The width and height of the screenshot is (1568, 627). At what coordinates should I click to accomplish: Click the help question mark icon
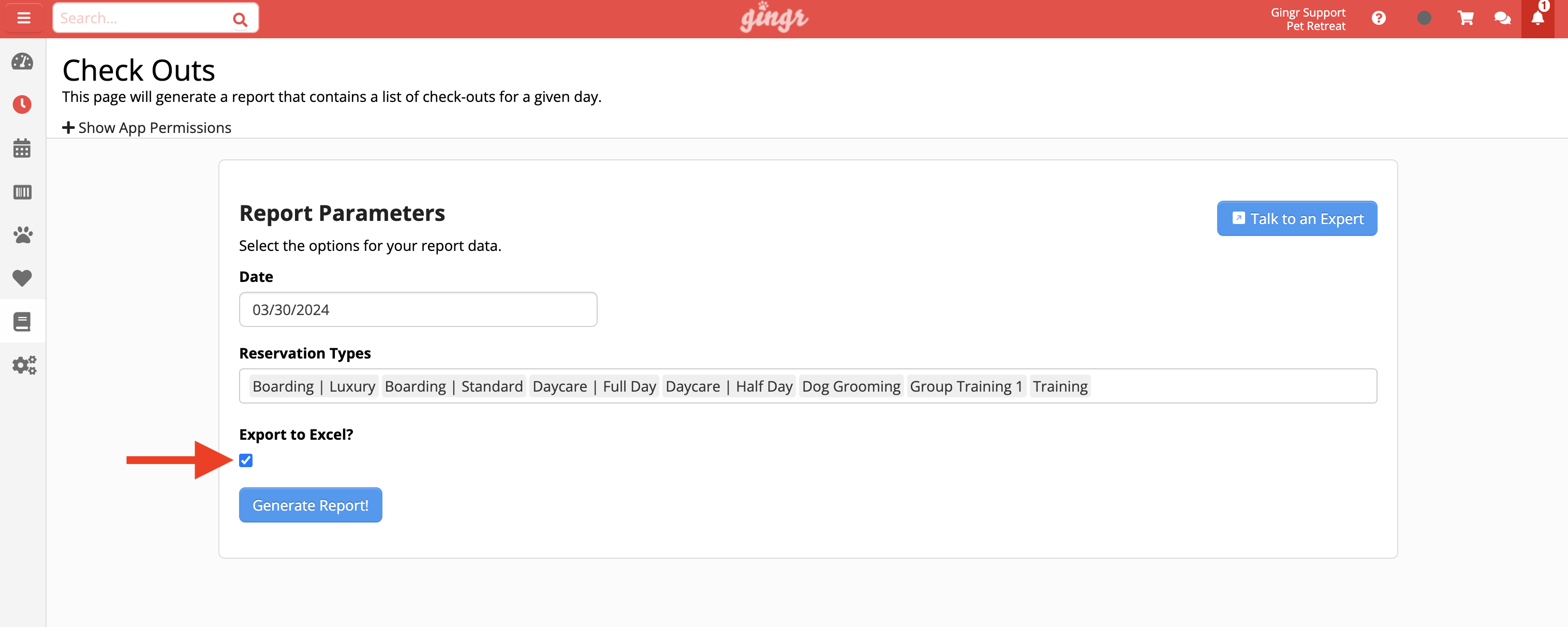pyautogui.click(x=1379, y=18)
